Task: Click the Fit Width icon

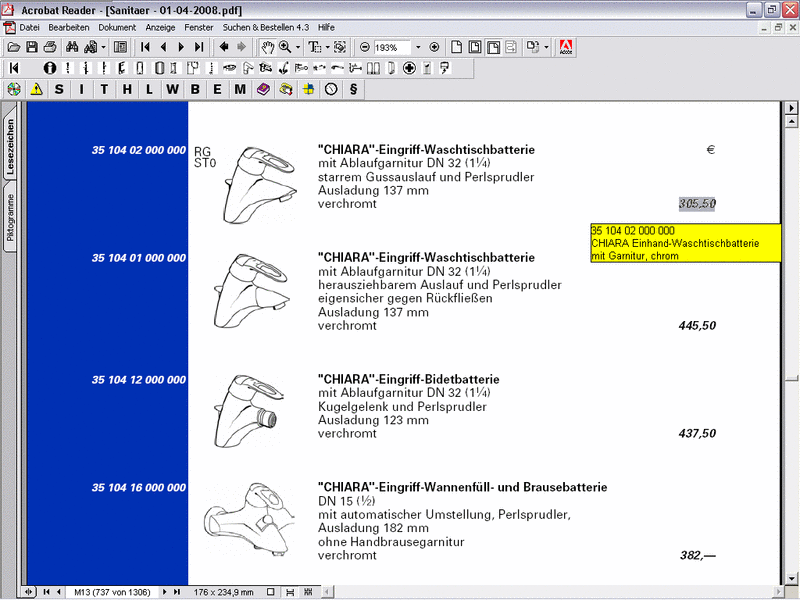Action: click(493, 47)
